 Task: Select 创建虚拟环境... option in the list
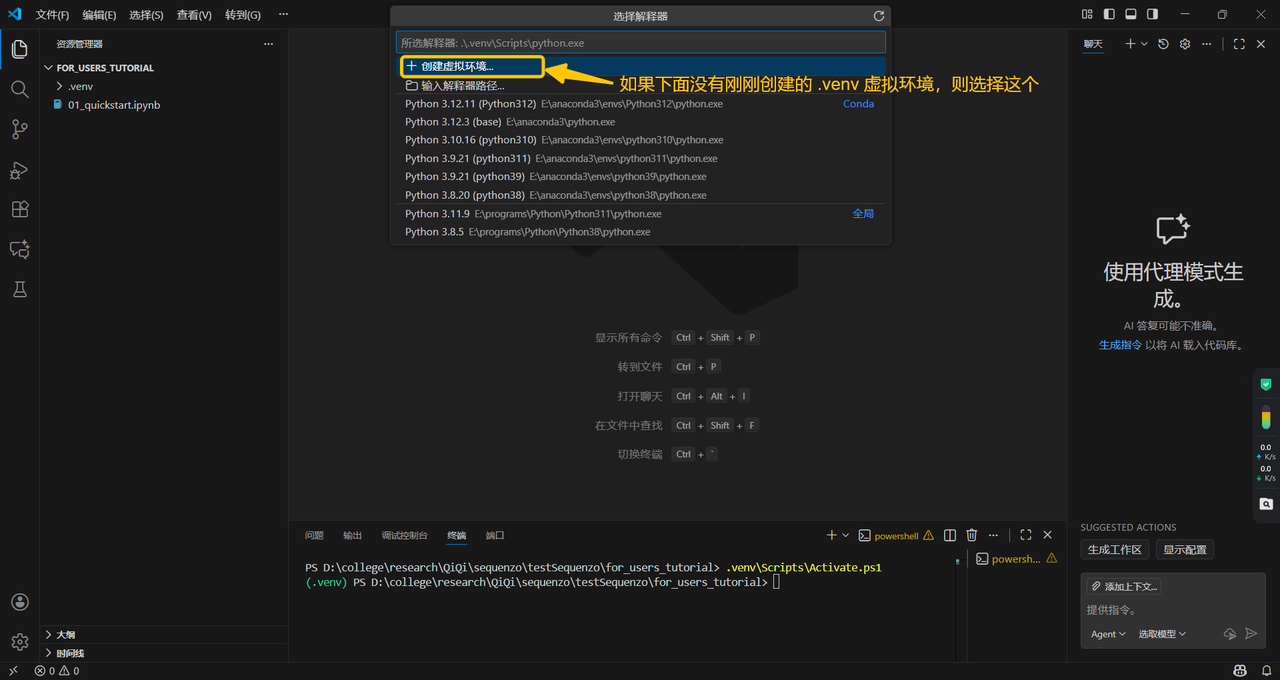pos(457,66)
